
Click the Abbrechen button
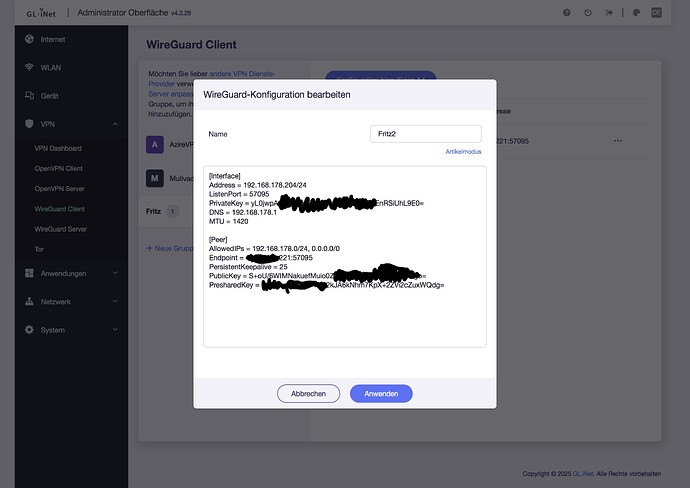pos(308,393)
